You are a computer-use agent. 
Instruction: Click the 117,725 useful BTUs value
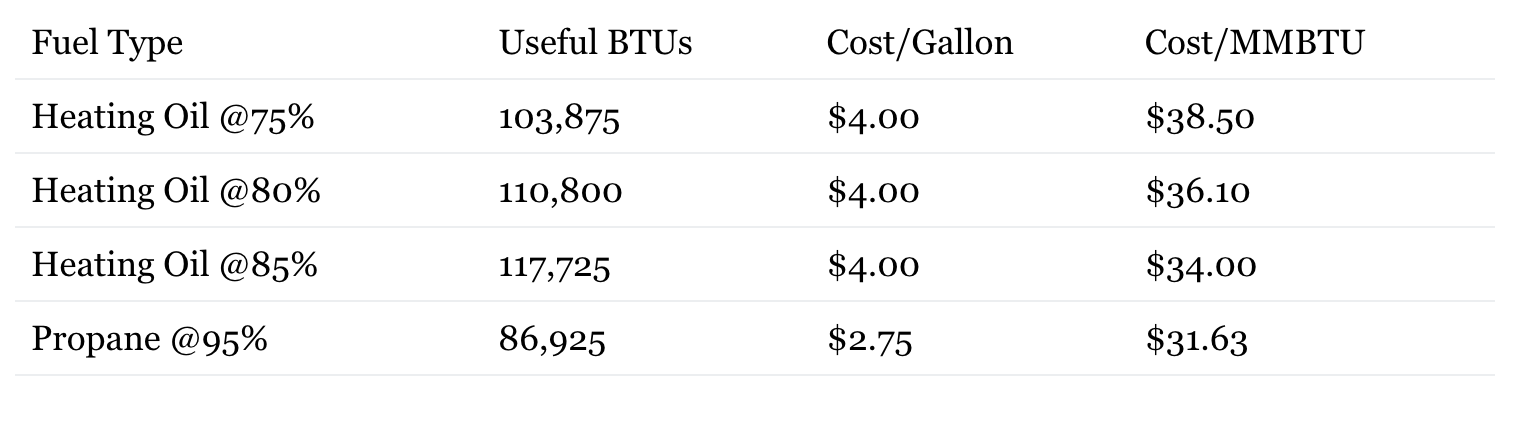coord(554,267)
